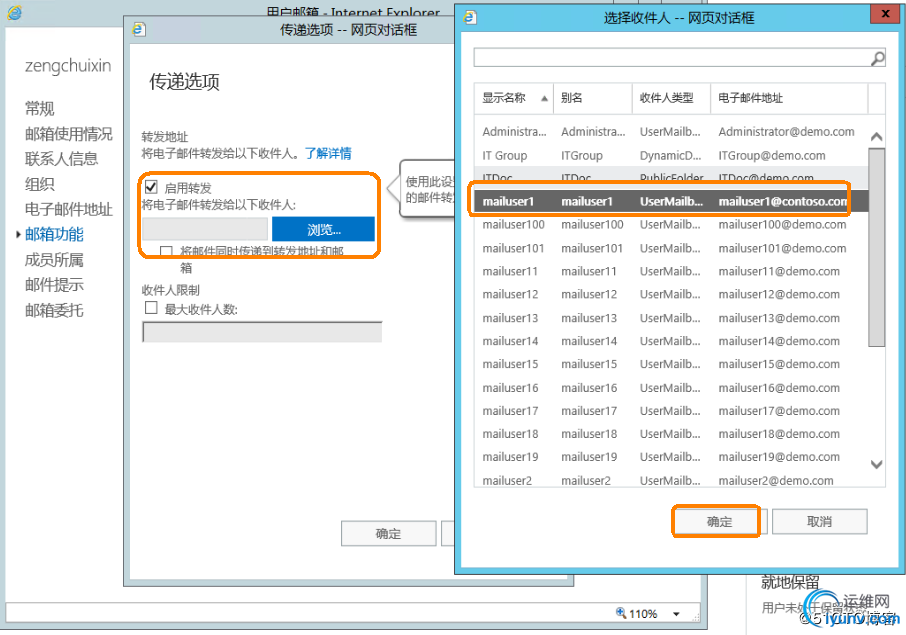Open 电子邮件地址 in the sidebar
This screenshot has height=635, width=906.
tap(68, 209)
